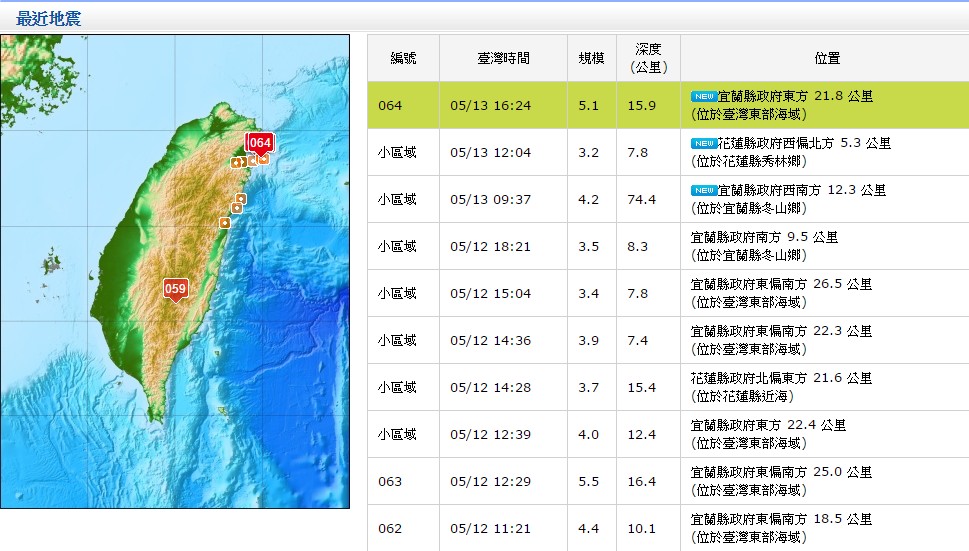
Task: Click the 規模 column header
Action: click(x=591, y=58)
